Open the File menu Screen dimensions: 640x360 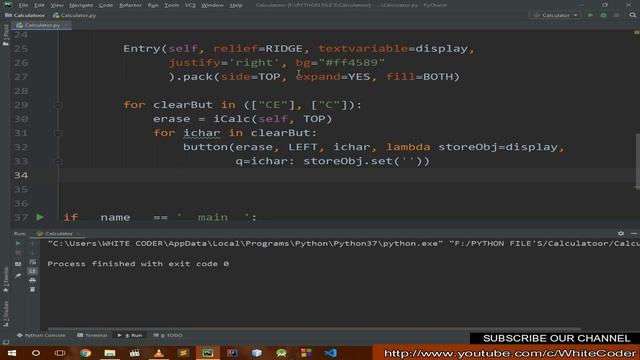click(x=23, y=5)
